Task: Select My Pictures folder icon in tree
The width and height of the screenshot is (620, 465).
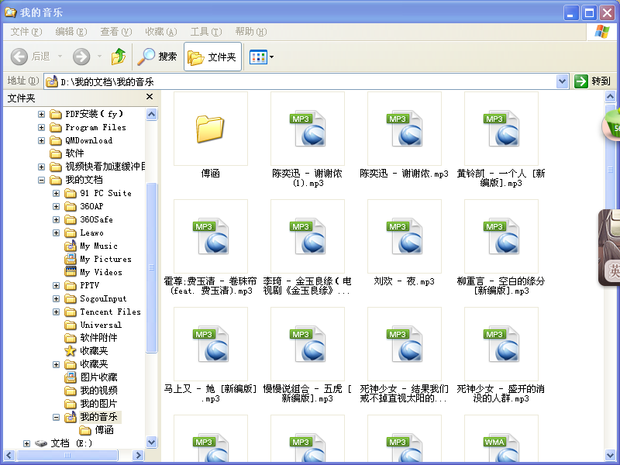Action: click(x=70, y=259)
